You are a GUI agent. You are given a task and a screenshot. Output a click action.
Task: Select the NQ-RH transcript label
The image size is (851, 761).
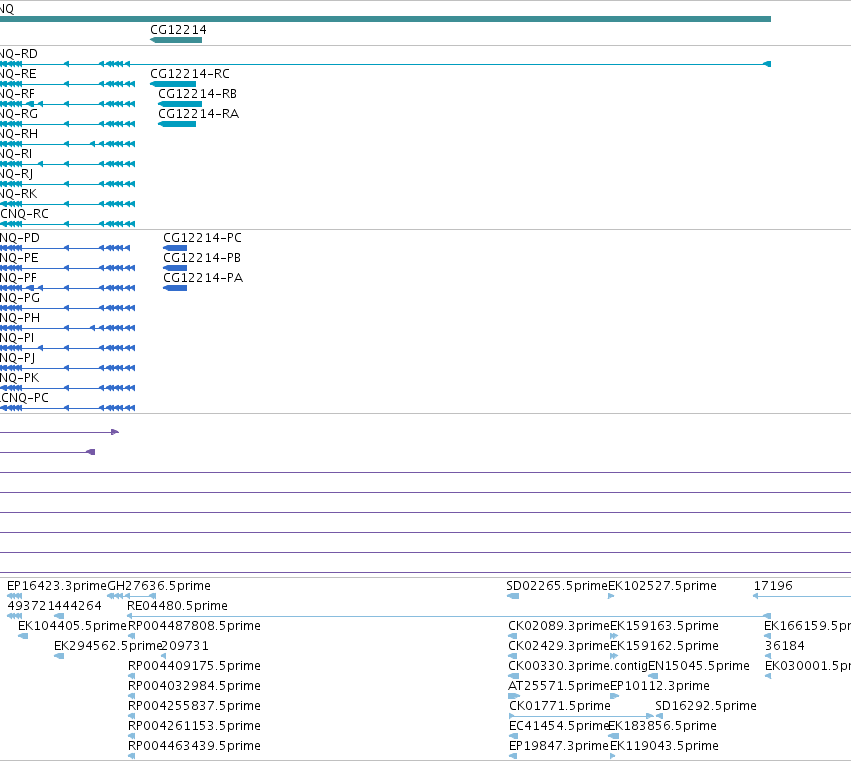point(19,134)
